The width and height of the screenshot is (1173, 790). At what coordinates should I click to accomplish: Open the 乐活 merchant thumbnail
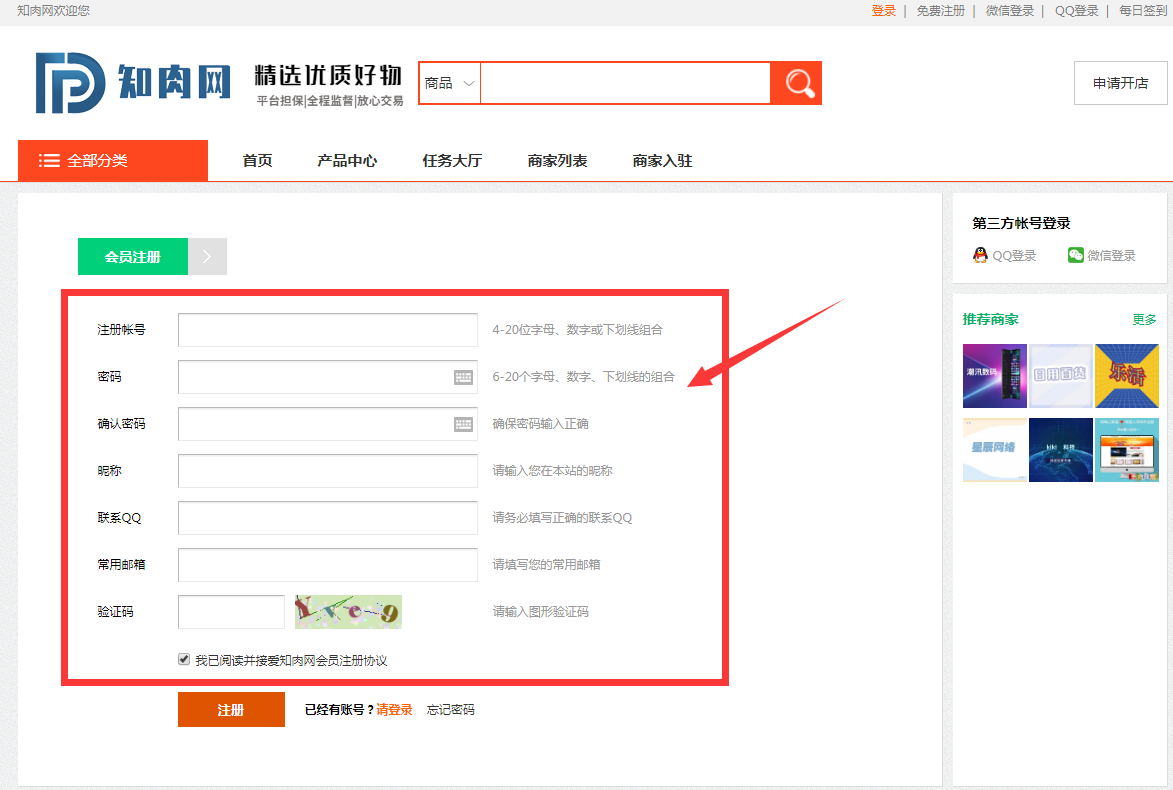(x=1126, y=375)
